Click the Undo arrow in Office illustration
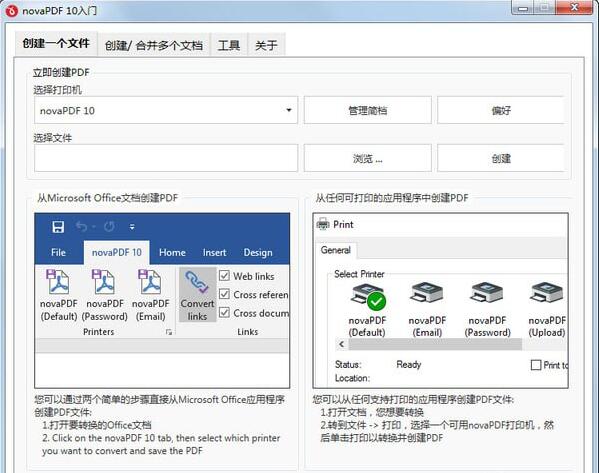This screenshot has width=599, height=473. [81, 227]
